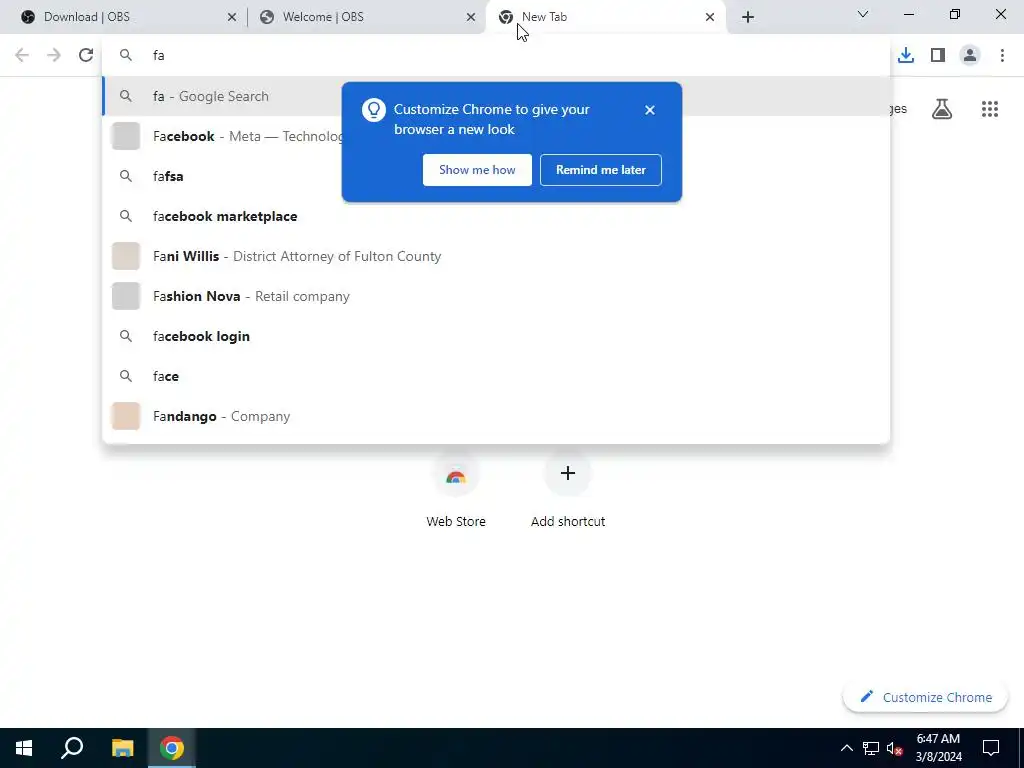Select the New Tab tab

[x=605, y=17]
